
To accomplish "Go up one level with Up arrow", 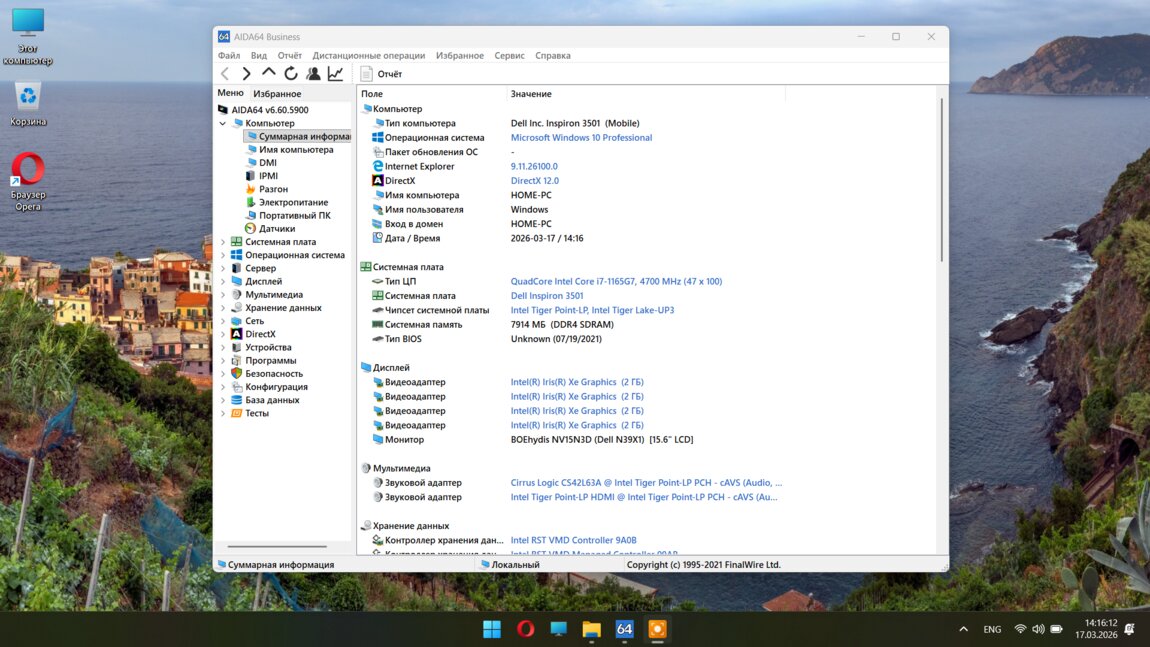I will pos(268,73).
